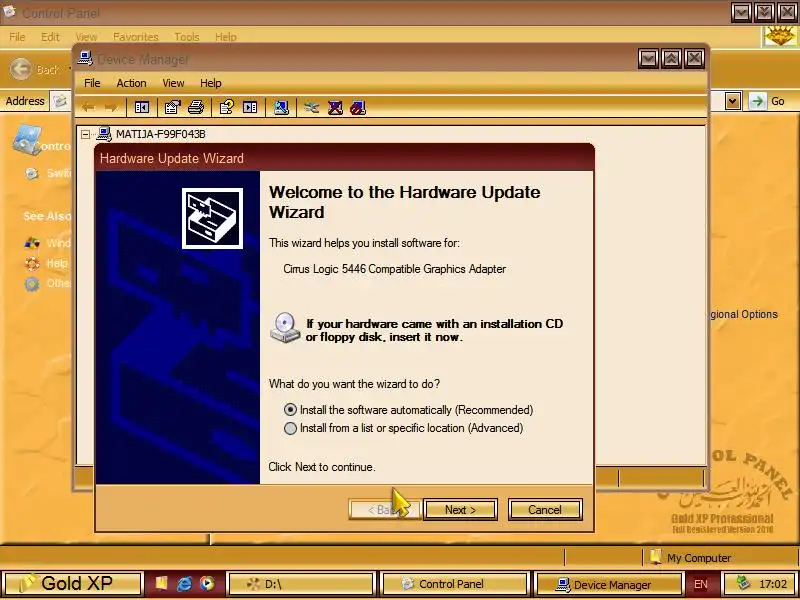This screenshot has width=800, height=600.
Task: Click the system tray hardware icon
Action: (743, 583)
